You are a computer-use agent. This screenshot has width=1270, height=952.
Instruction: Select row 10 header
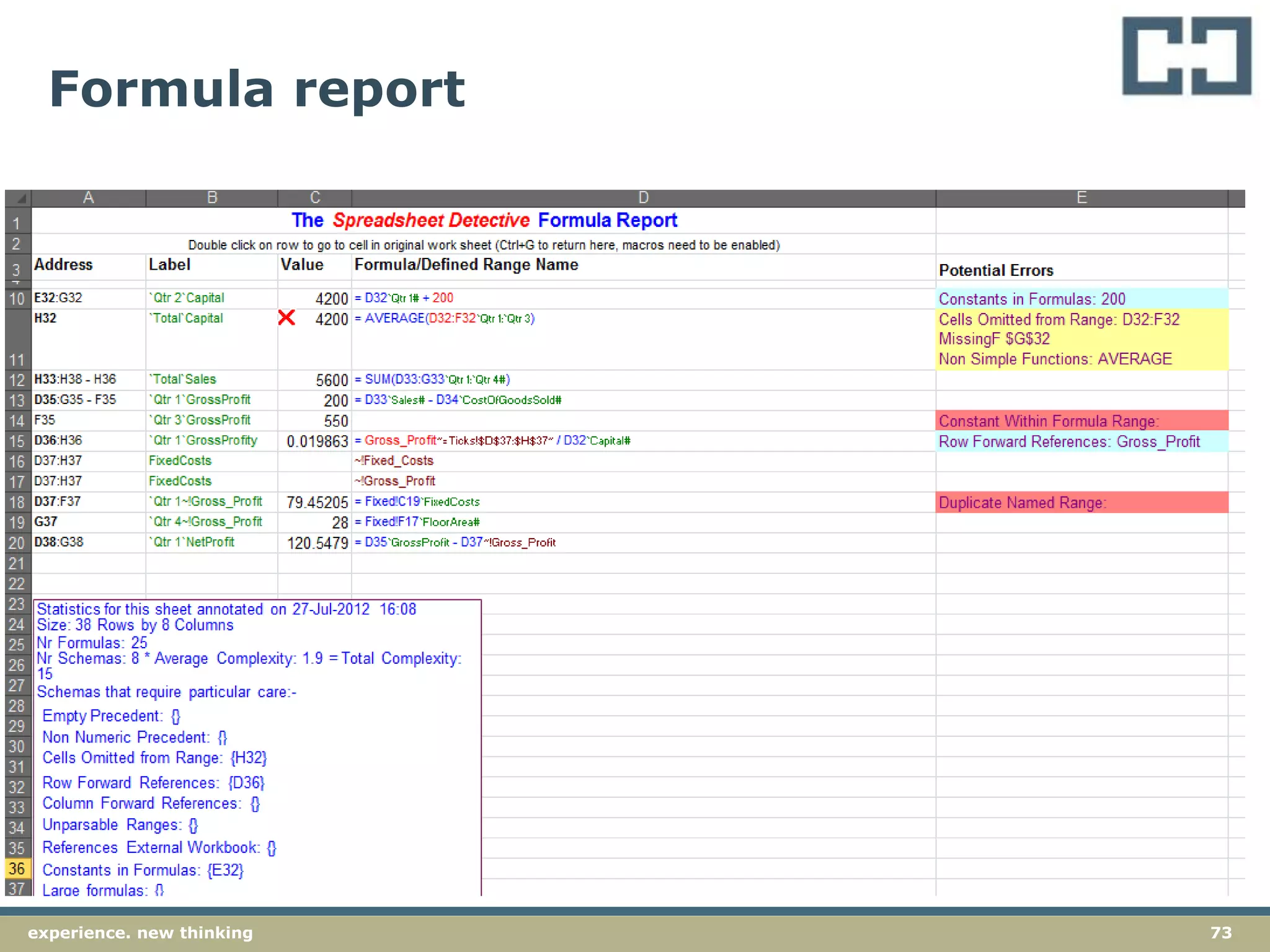tap(18, 299)
